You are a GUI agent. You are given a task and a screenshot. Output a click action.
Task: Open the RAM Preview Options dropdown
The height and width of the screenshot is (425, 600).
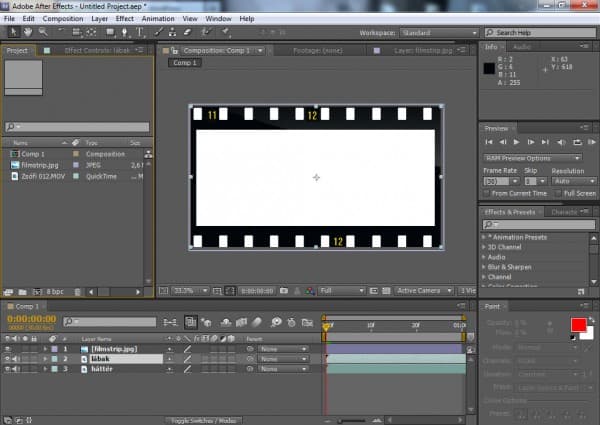pos(532,158)
